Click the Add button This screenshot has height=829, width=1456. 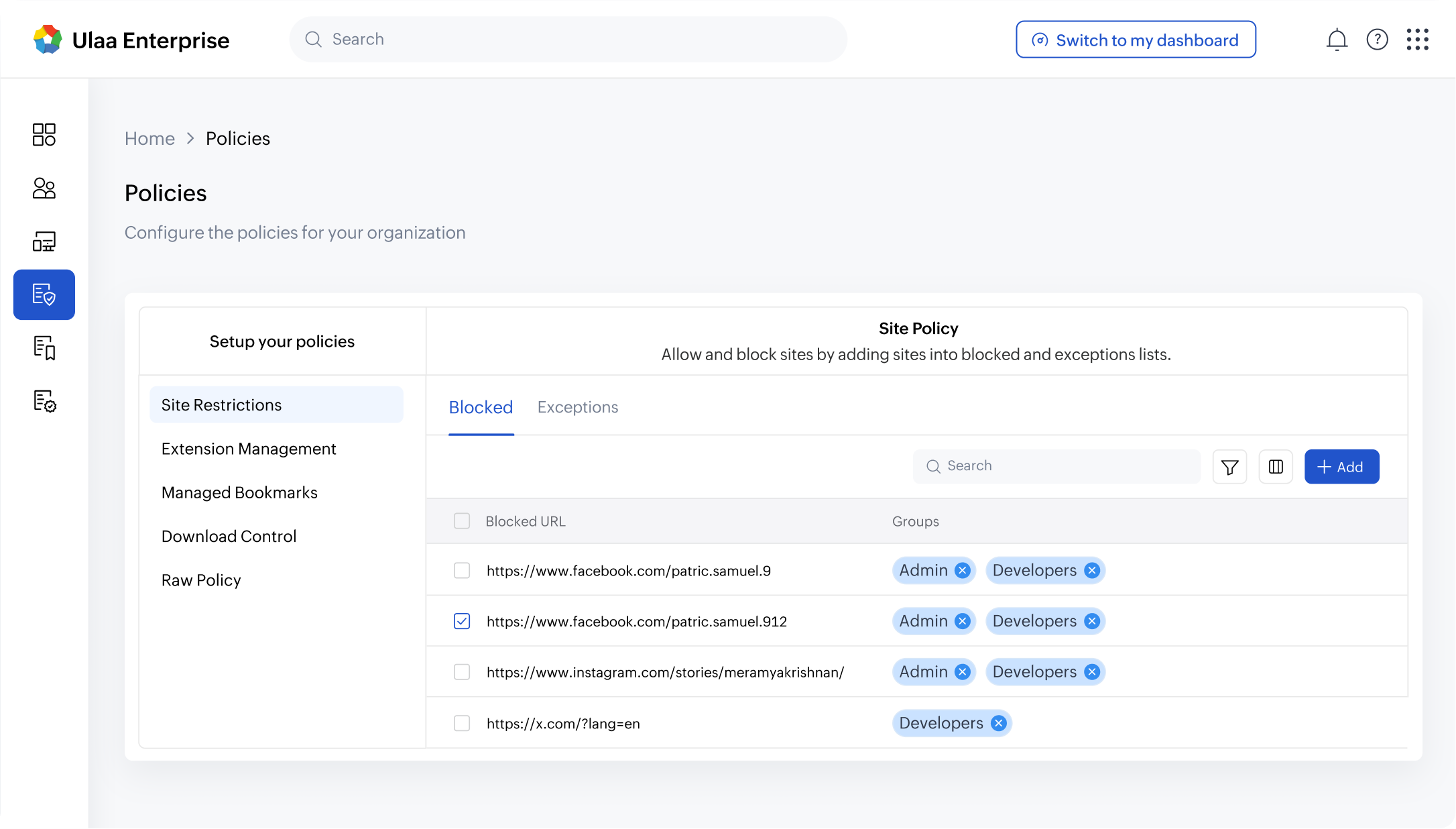click(1341, 467)
